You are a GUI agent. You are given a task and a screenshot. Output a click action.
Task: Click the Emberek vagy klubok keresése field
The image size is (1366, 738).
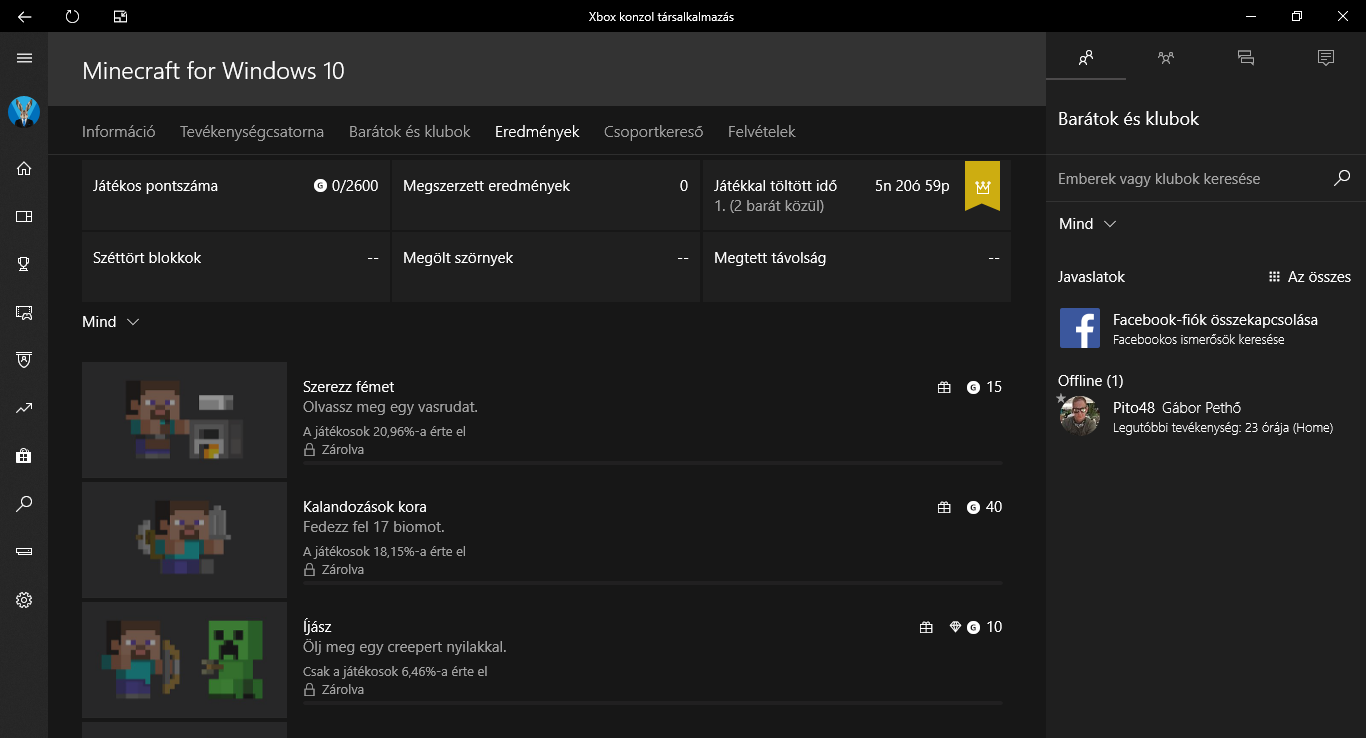(x=1190, y=179)
